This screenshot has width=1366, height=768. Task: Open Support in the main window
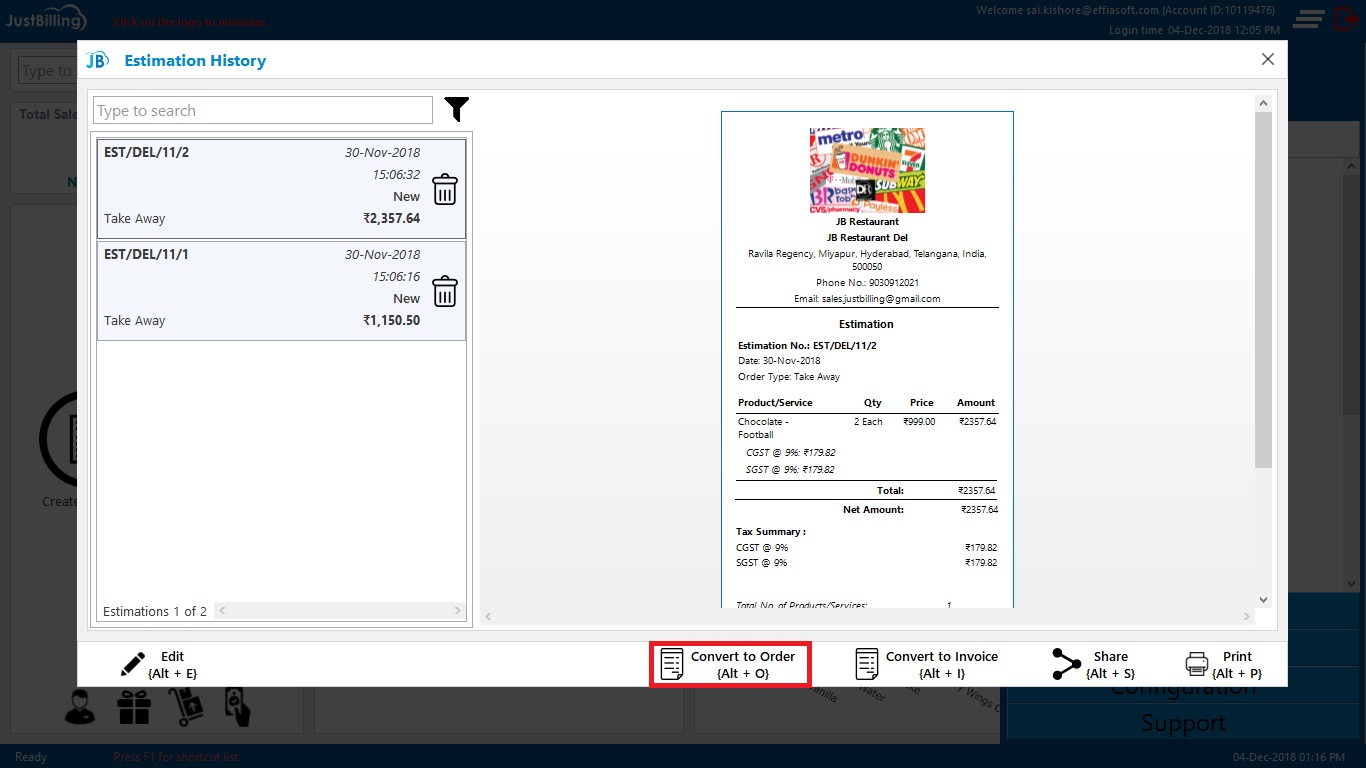point(1183,723)
